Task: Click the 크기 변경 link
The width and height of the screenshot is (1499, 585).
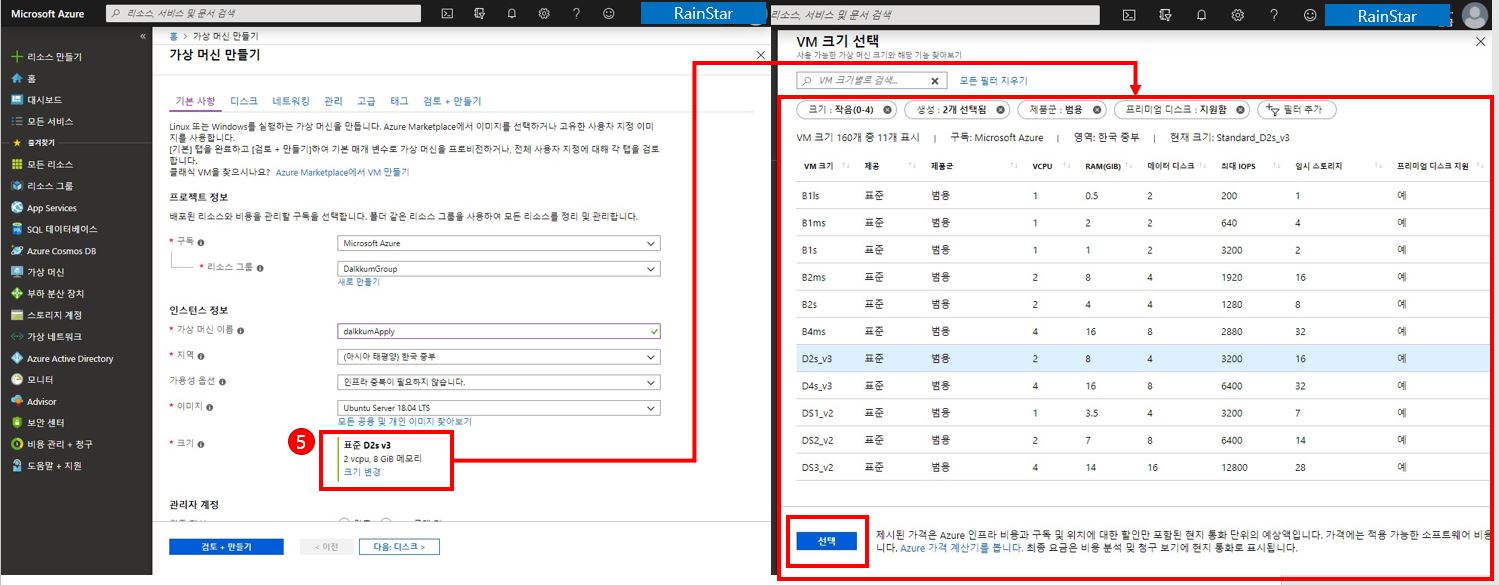Action: 362,472
